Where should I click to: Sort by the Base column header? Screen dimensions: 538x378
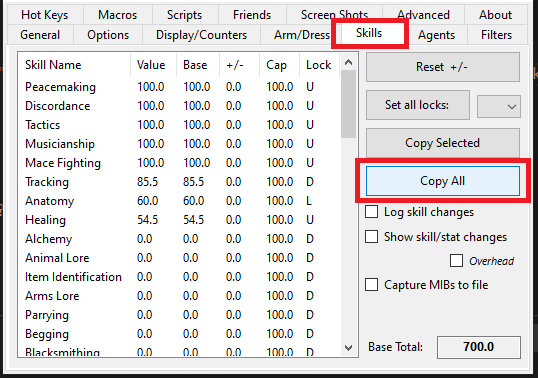[x=198, y=65]
